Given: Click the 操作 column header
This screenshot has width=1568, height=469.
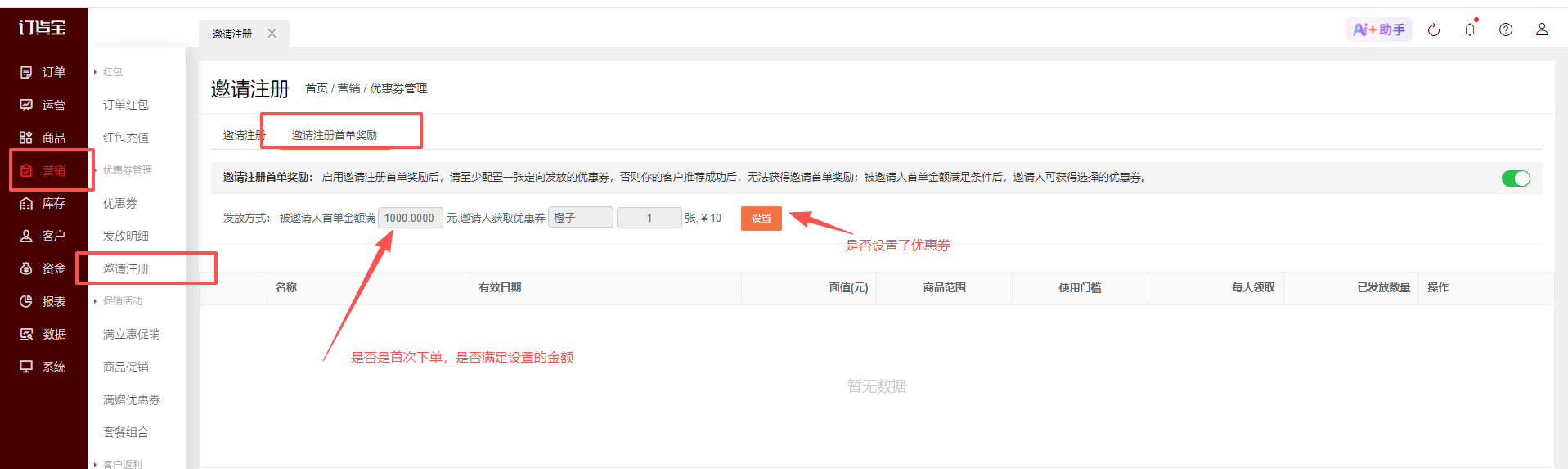Looking at the screenshot, I should (1438, 287).
